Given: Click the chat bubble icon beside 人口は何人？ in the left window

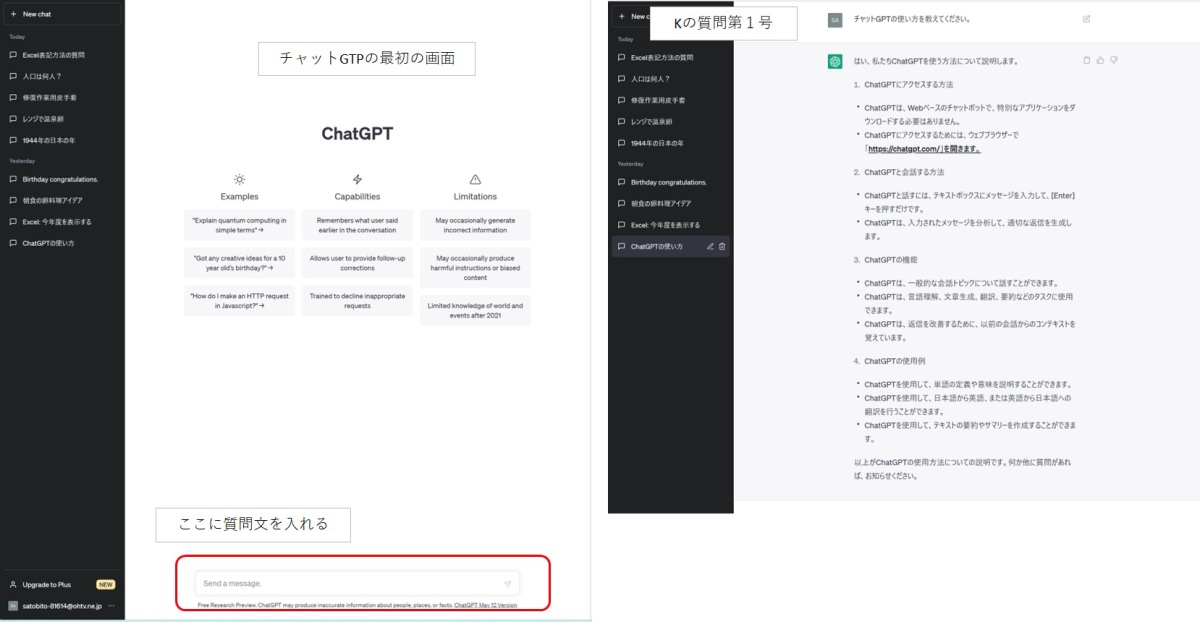Looking at the screenshot, I should [x=13, y=76].
